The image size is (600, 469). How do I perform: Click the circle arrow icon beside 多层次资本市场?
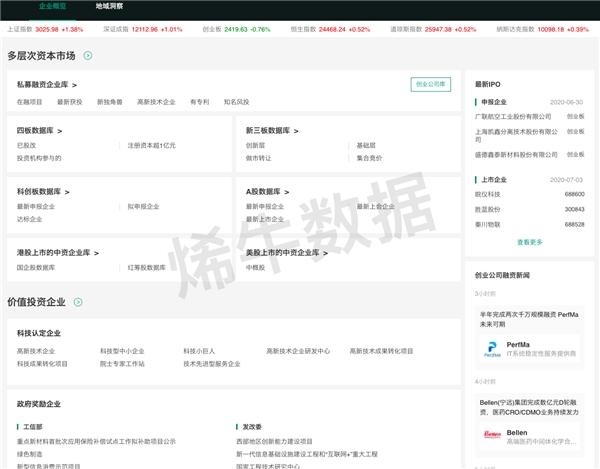coord(88,55)
